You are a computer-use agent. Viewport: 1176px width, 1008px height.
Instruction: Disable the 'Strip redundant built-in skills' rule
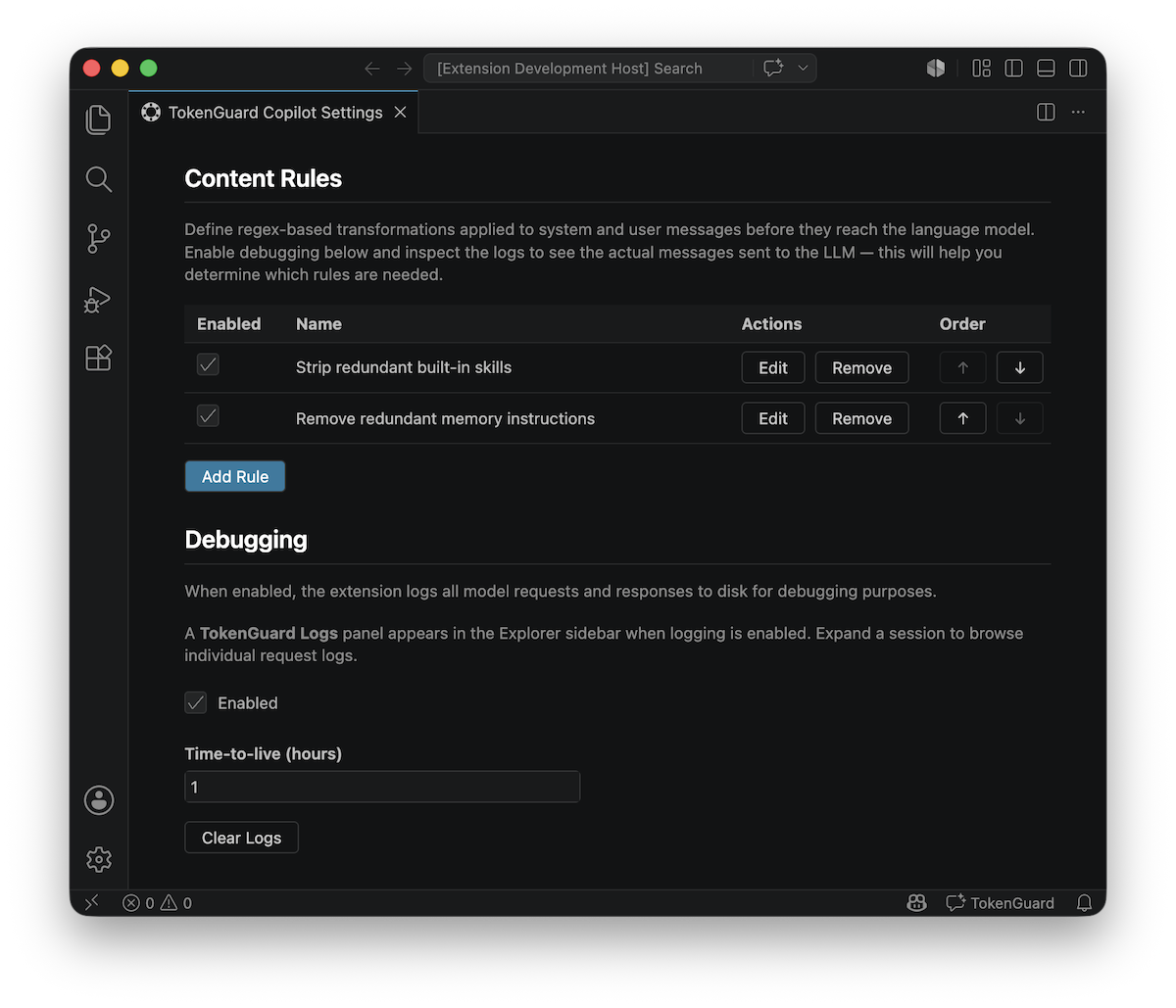click(x=208, y=364)
